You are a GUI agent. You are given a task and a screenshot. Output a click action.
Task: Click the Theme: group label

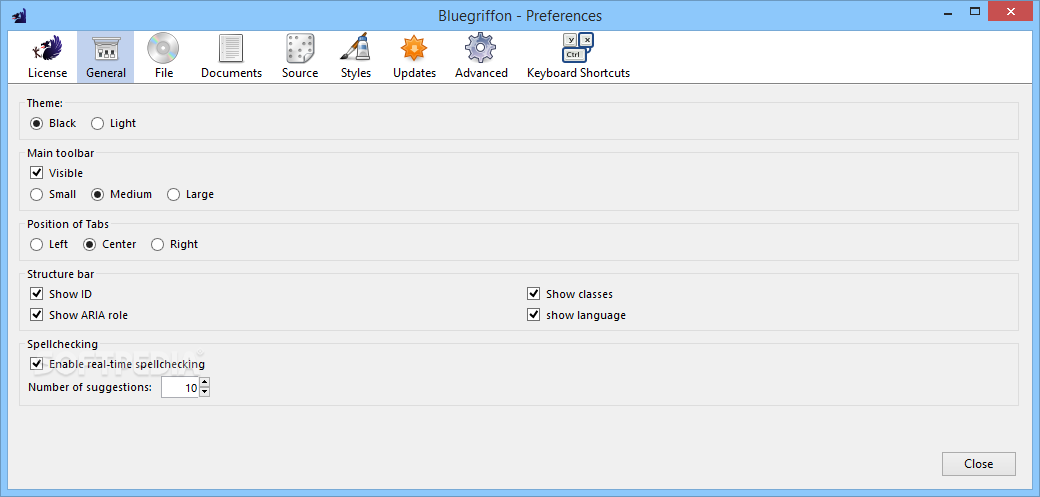tap(44, 103)
